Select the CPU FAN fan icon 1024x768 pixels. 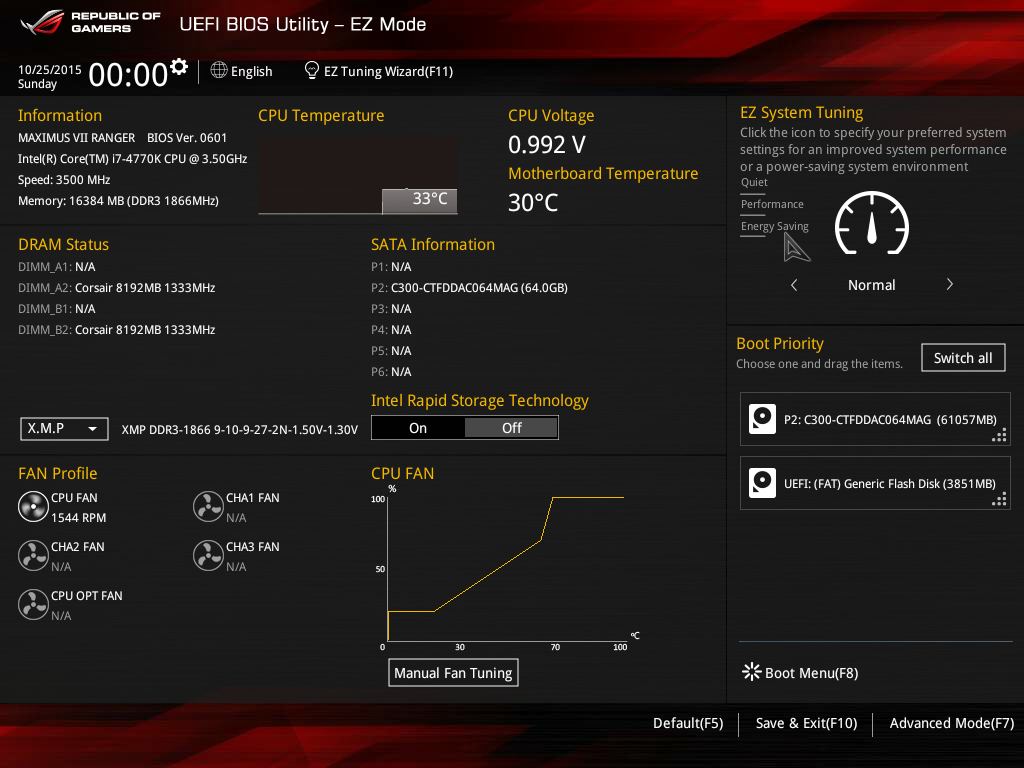click(x=33, y=507)
